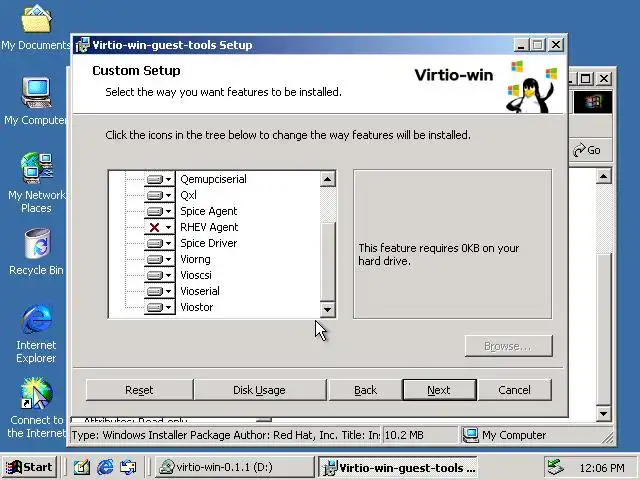
Task: Switch to virtio-win-0.1.1 (D:) taskbar window
Action: (x=234, y=467)
